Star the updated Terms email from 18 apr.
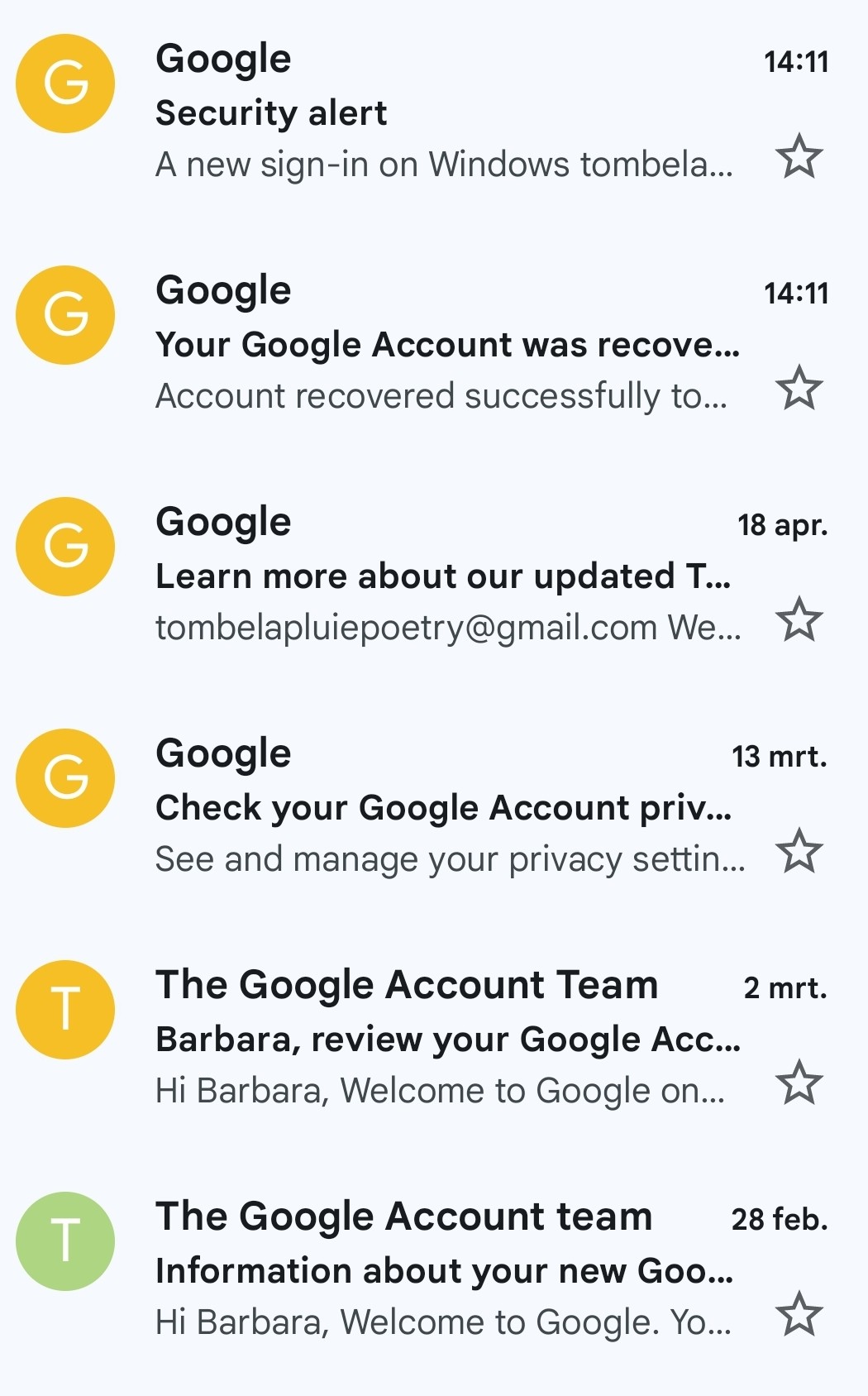The image size is (868, 1396). 799,619
